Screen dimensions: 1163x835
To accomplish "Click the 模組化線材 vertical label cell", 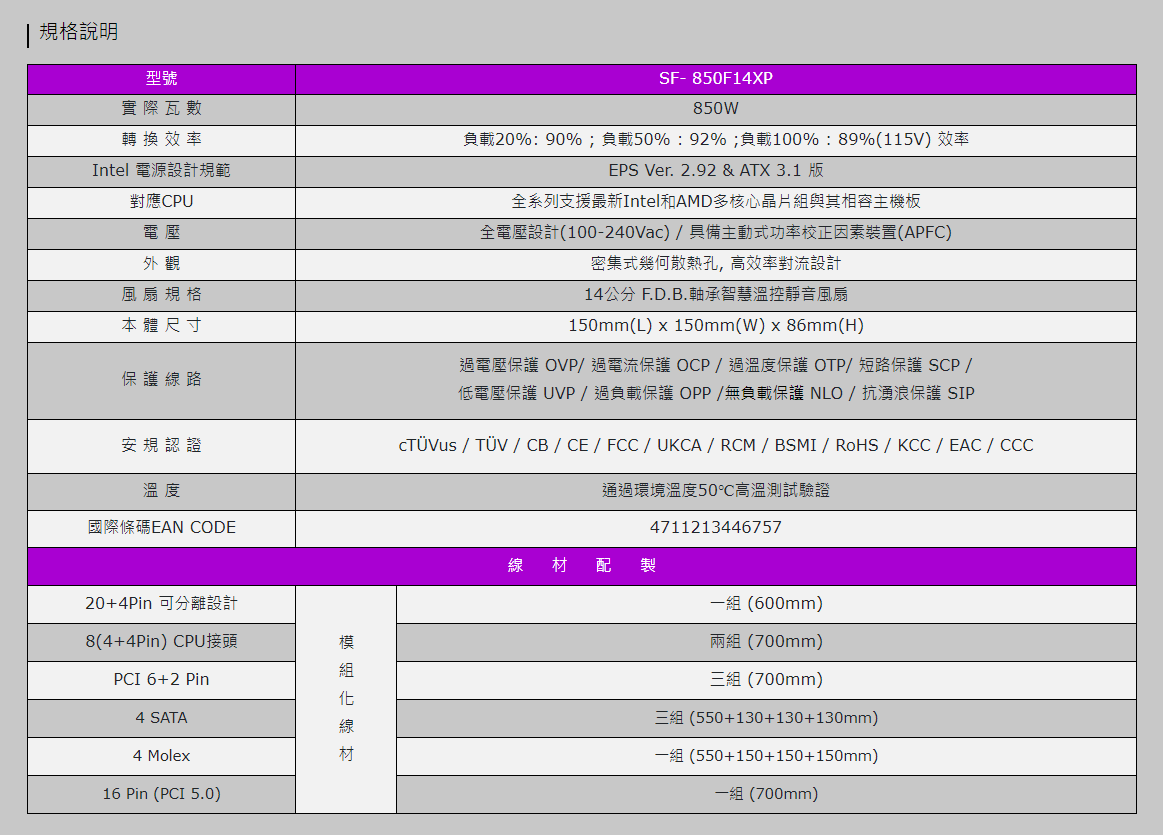I will pyautogui.click(x=346, y=698).
